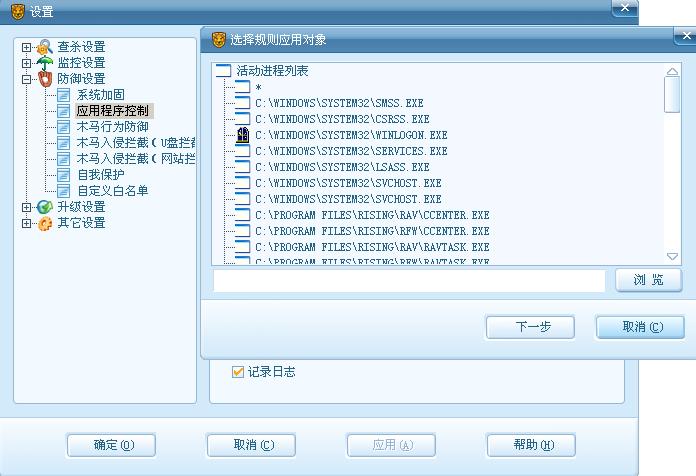The width and height of the screenshot is (696, 476).
Task: Click the icon beside RAV\RAVTASK.EXE
Action: [242, 246]
